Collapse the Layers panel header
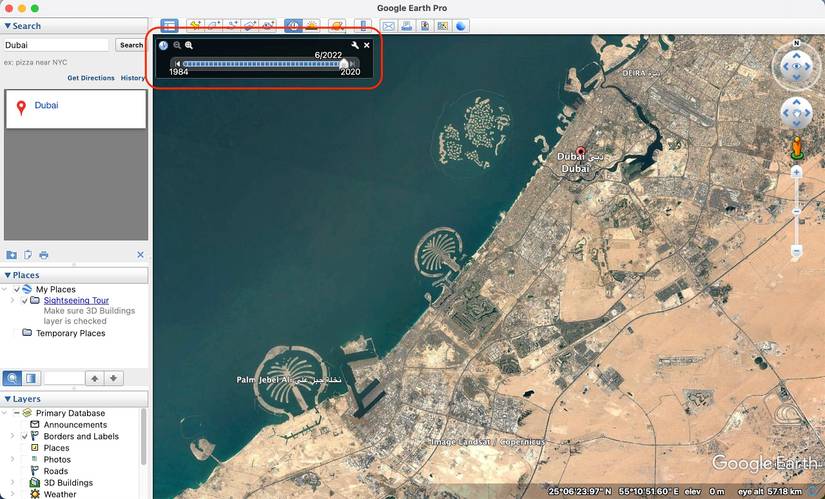825x499 pixels. 9,398
